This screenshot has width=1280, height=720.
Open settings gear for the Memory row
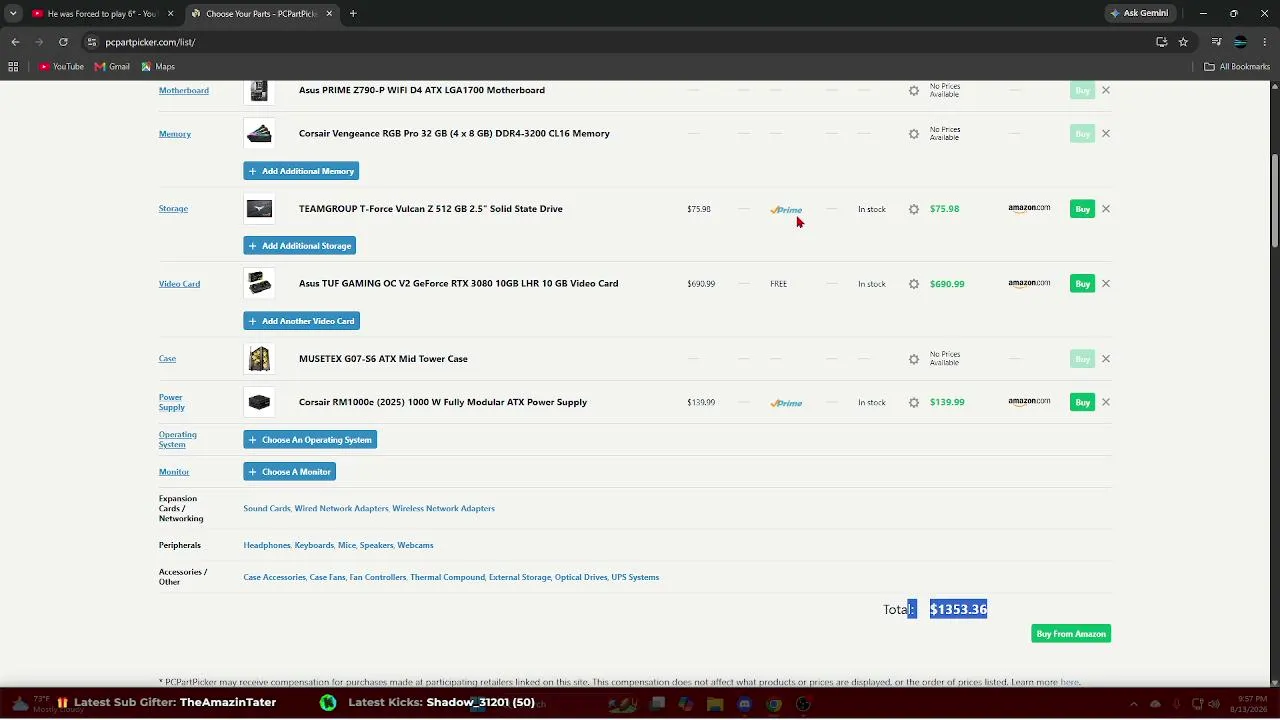[x=914, y=134]
